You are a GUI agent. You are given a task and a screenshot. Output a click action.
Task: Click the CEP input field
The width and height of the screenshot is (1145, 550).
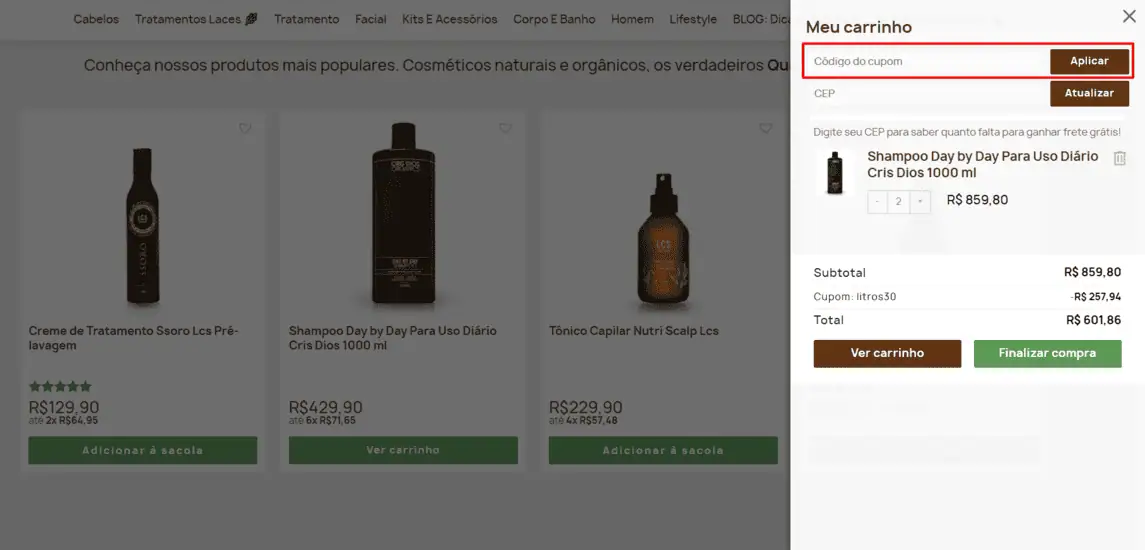click(x=927, y=93)
